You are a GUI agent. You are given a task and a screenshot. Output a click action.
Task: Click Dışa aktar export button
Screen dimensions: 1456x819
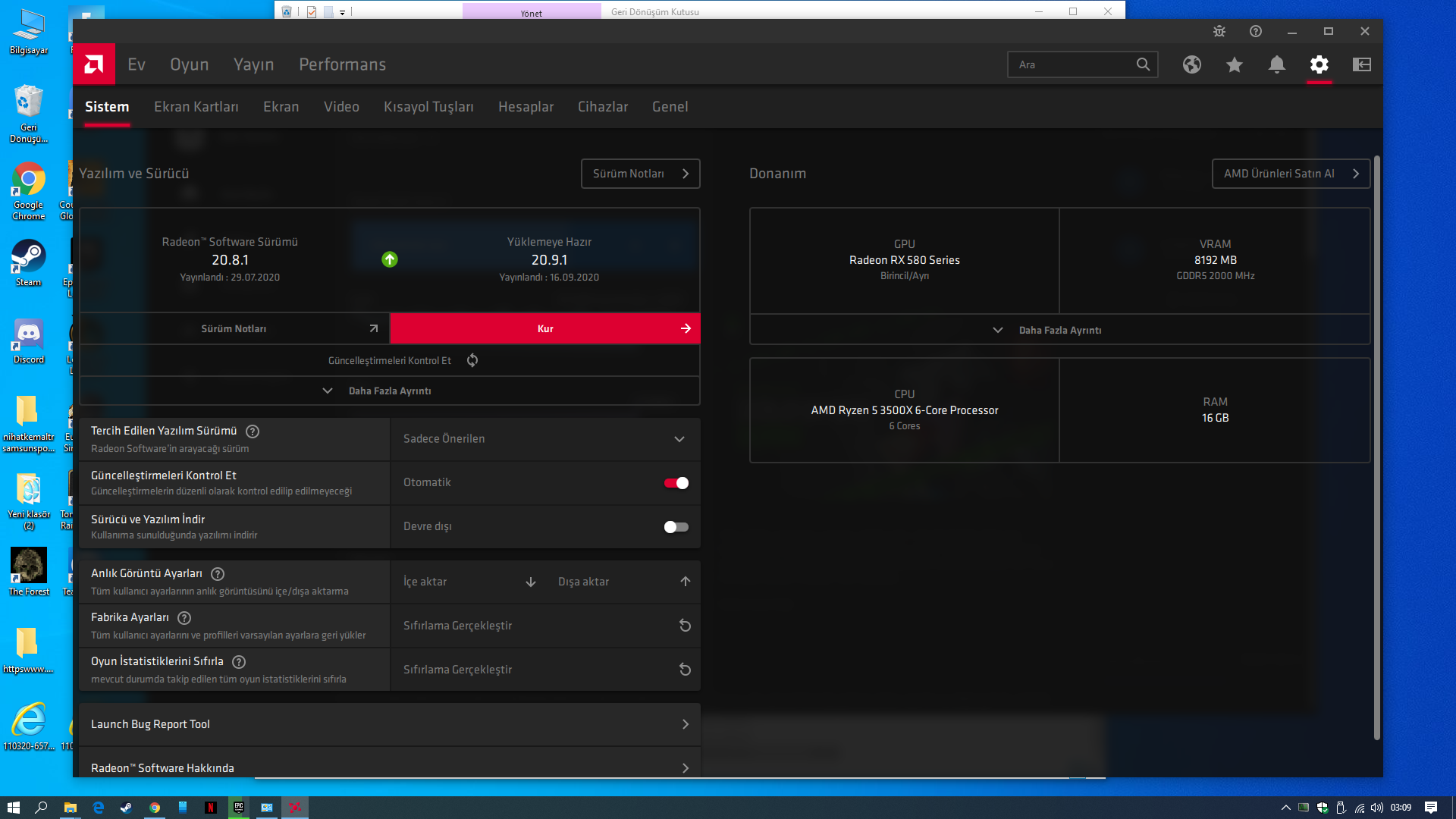[x=623, y=582]
